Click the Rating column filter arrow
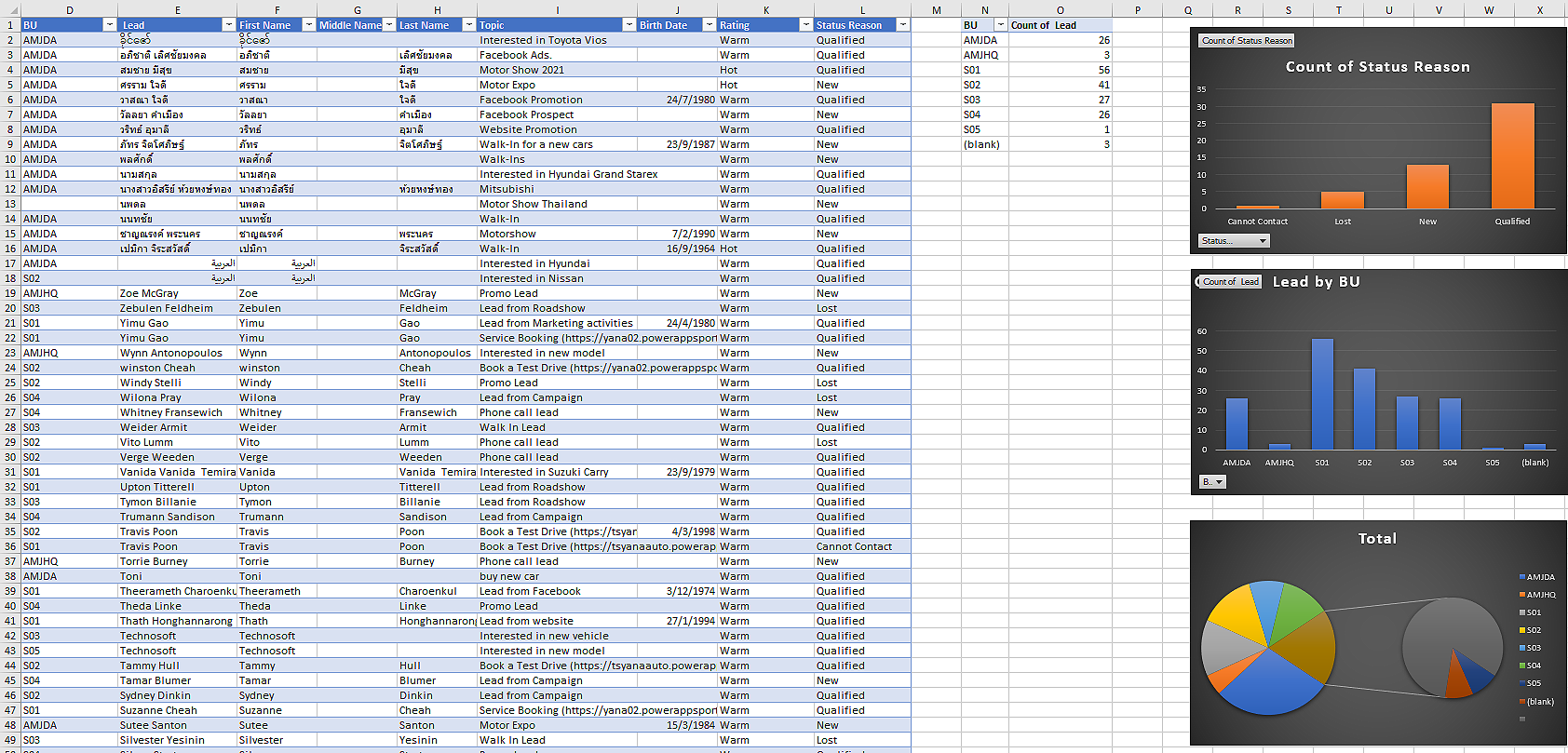 point(806,25)
